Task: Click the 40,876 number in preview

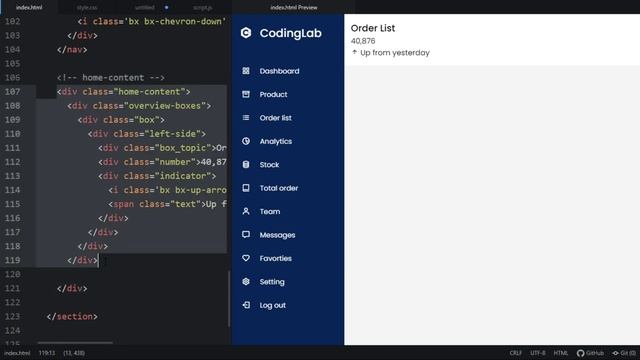Action: click(x=363, y=41)
